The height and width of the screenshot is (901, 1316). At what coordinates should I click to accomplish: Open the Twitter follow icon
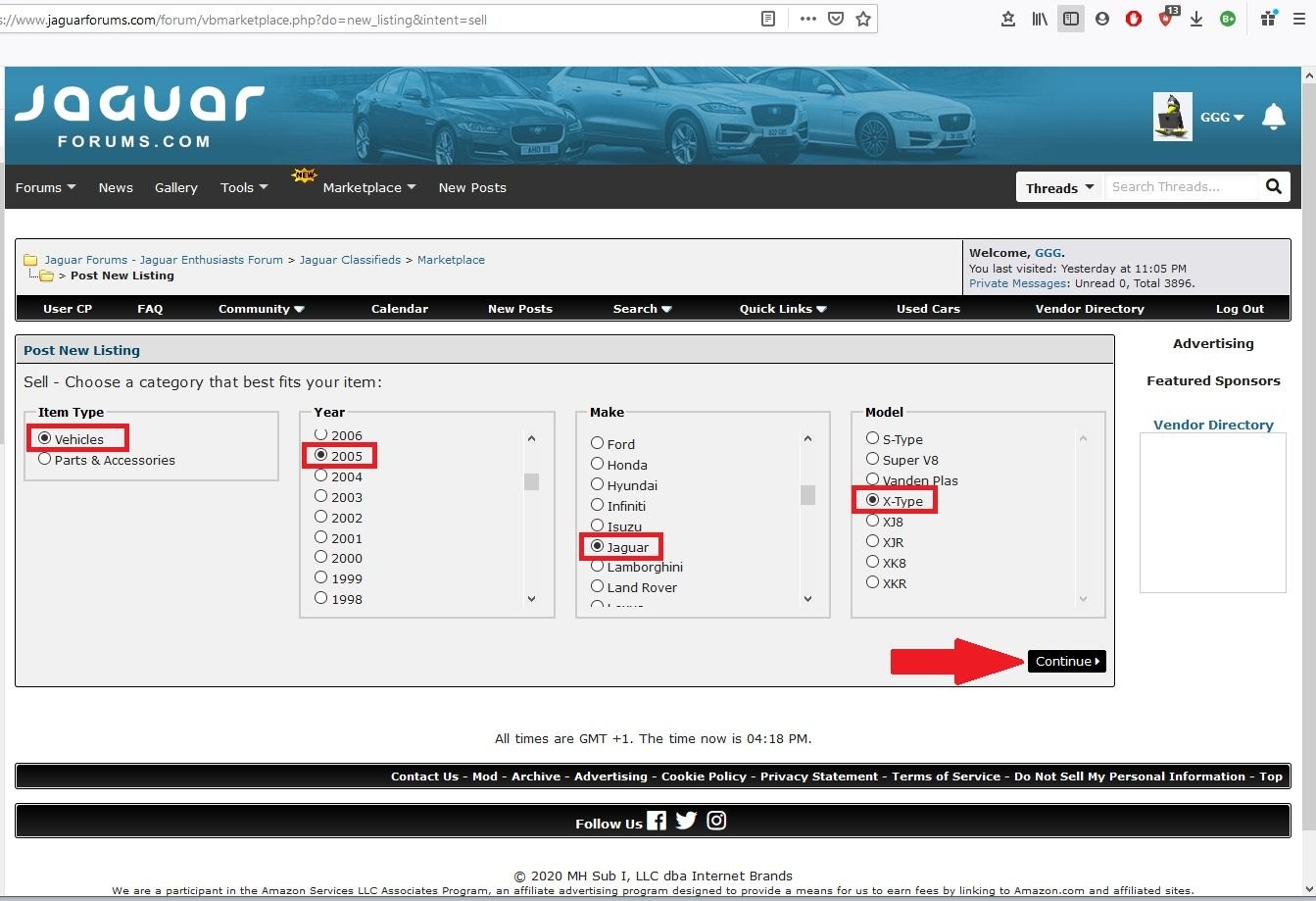click(686, 821)
